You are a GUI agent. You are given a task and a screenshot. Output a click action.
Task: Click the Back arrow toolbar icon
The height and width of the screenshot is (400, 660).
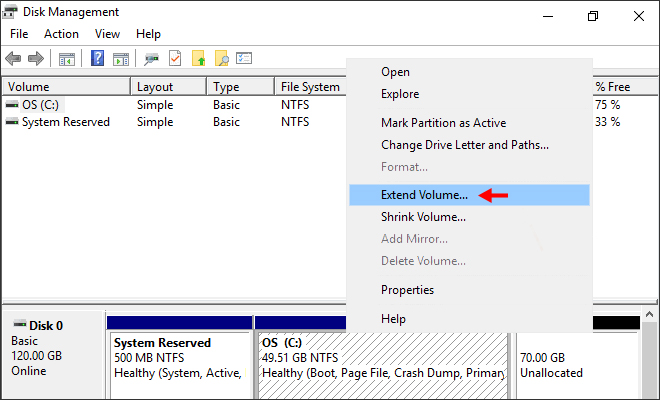[13, 58]
